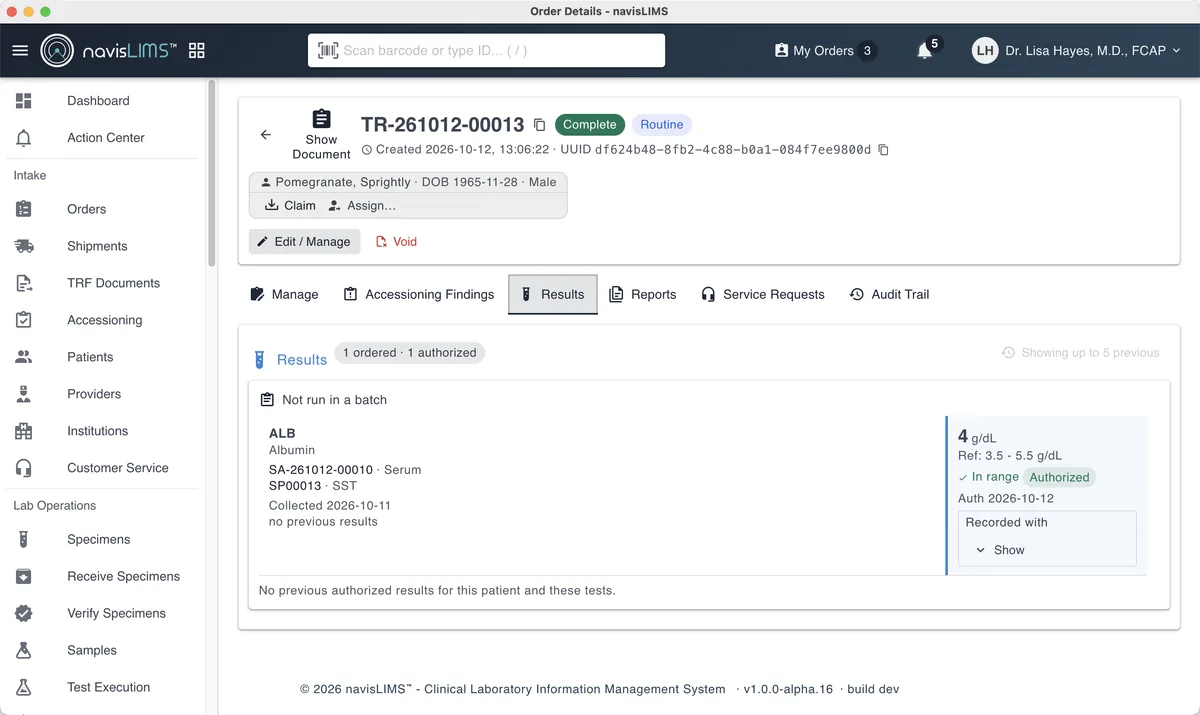Switch to Service Requests tab
Screen dimensions: 1200x715
pos(763,294)
